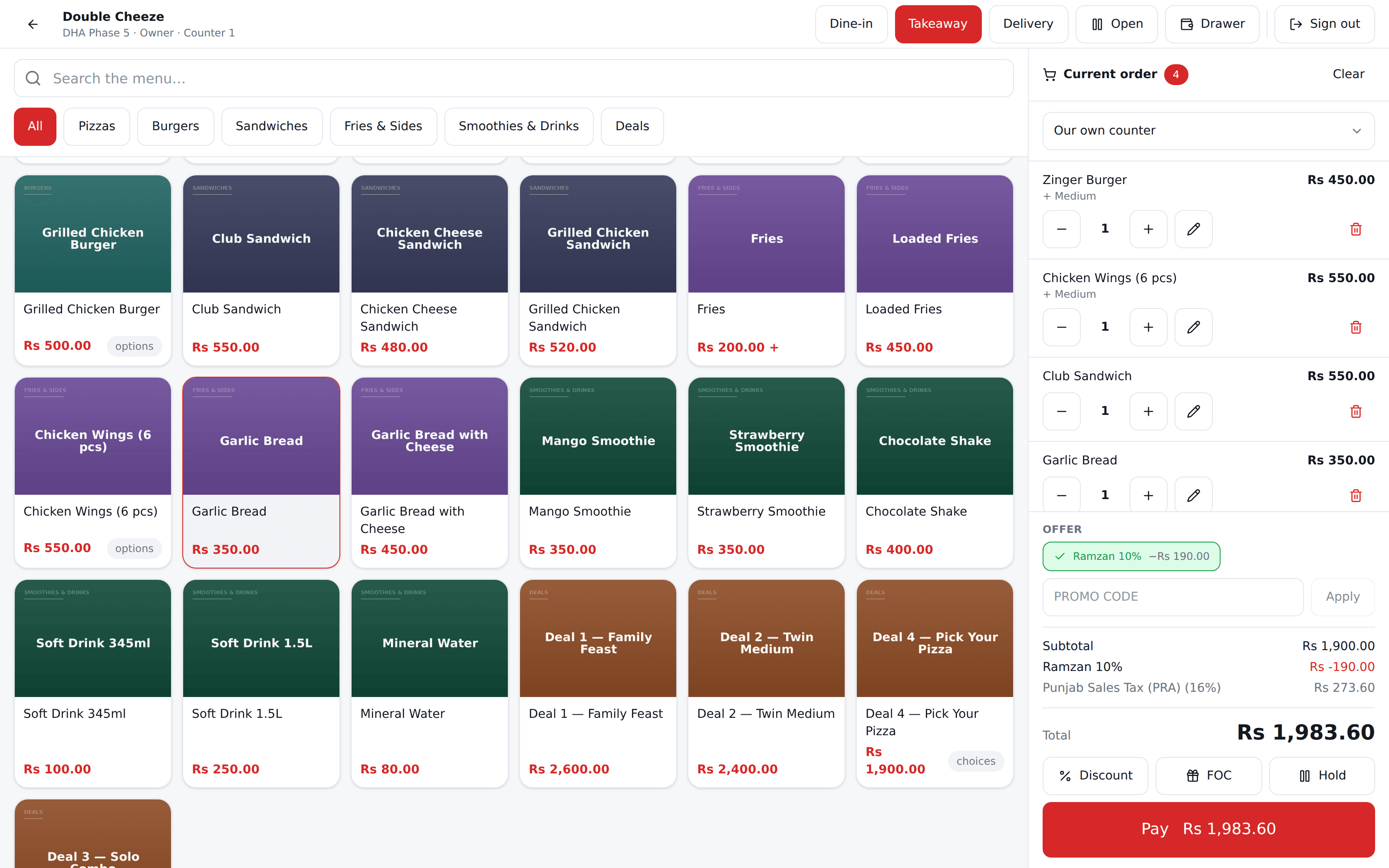
Task: Add Mango Smoothie to the order
Action: tap(598, 473)
